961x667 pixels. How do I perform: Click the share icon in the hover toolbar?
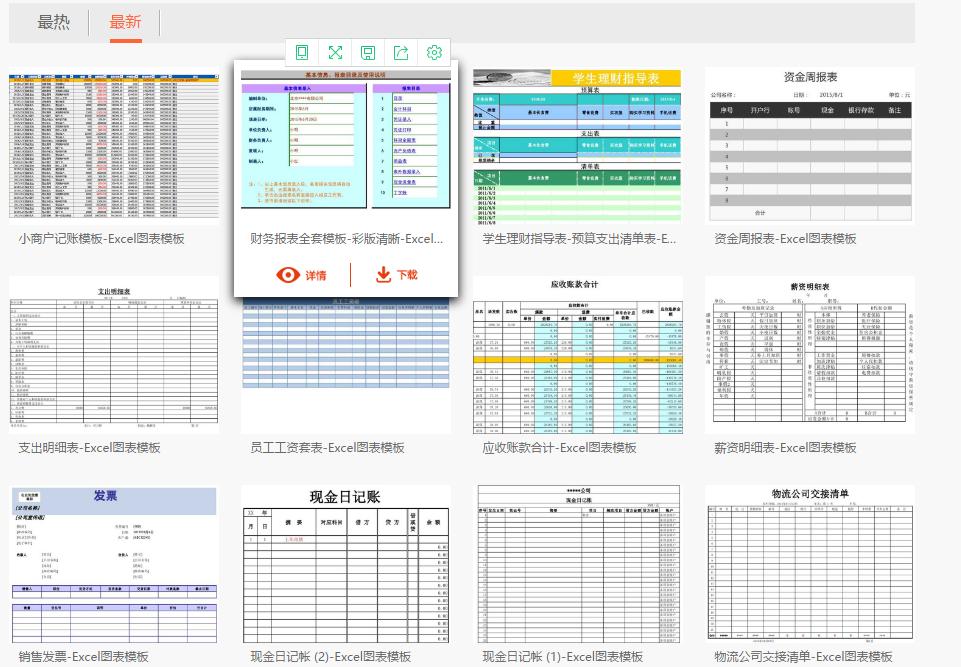click(400, 52)
